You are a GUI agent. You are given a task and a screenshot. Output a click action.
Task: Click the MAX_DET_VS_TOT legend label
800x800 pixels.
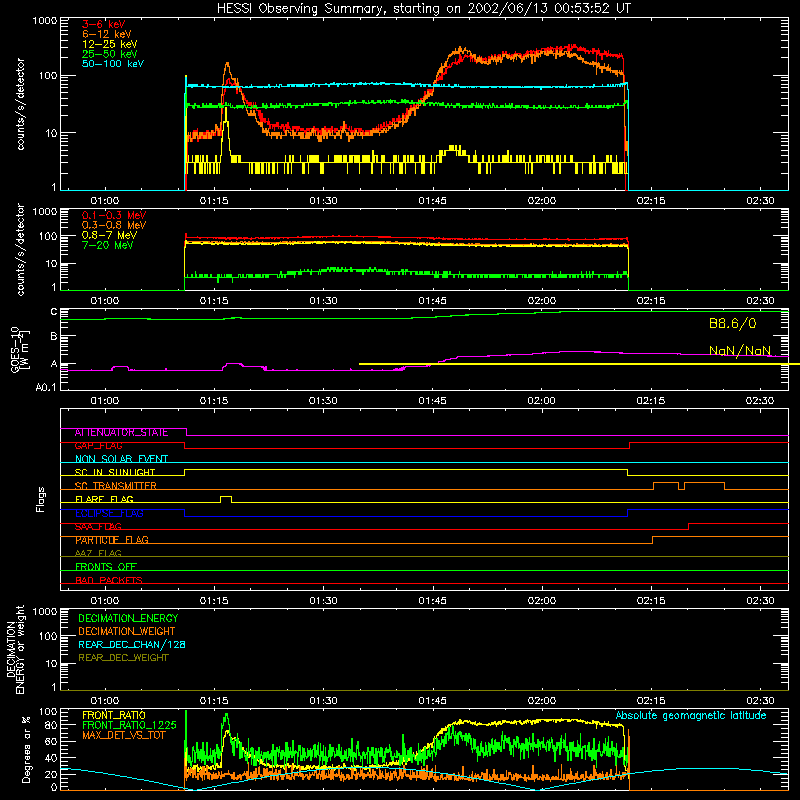(123, 735)
